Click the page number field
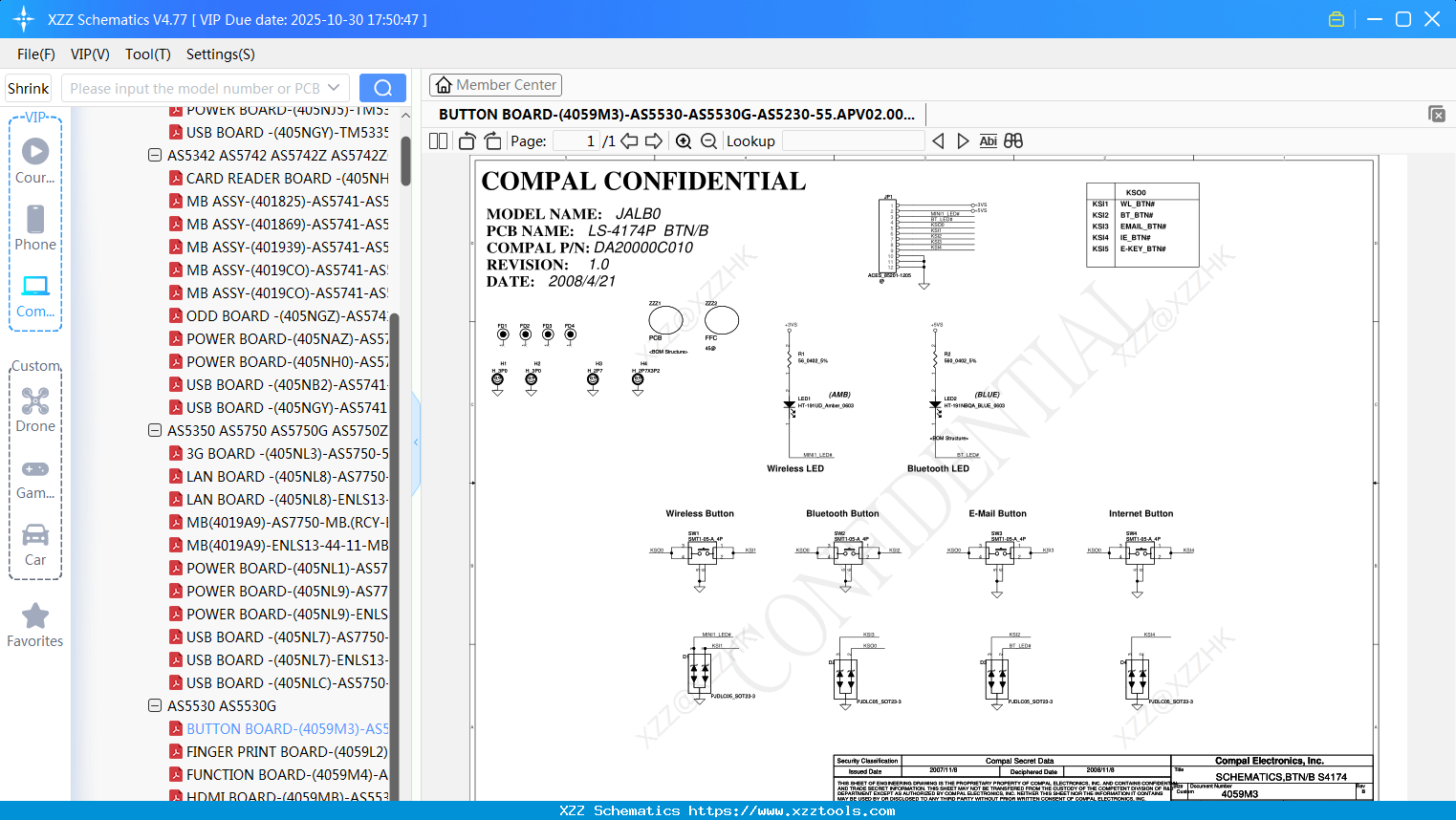The width and height of the screenshot is (1456, 820). tap(576, 140)
